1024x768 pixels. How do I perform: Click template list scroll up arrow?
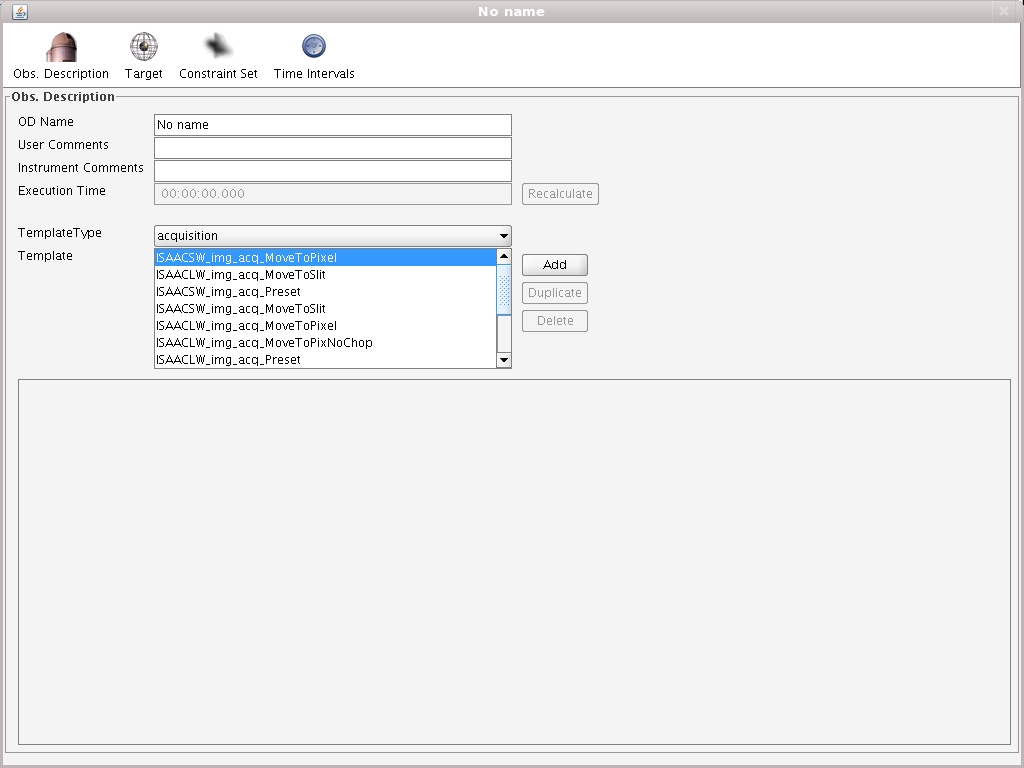pos(504,257)
